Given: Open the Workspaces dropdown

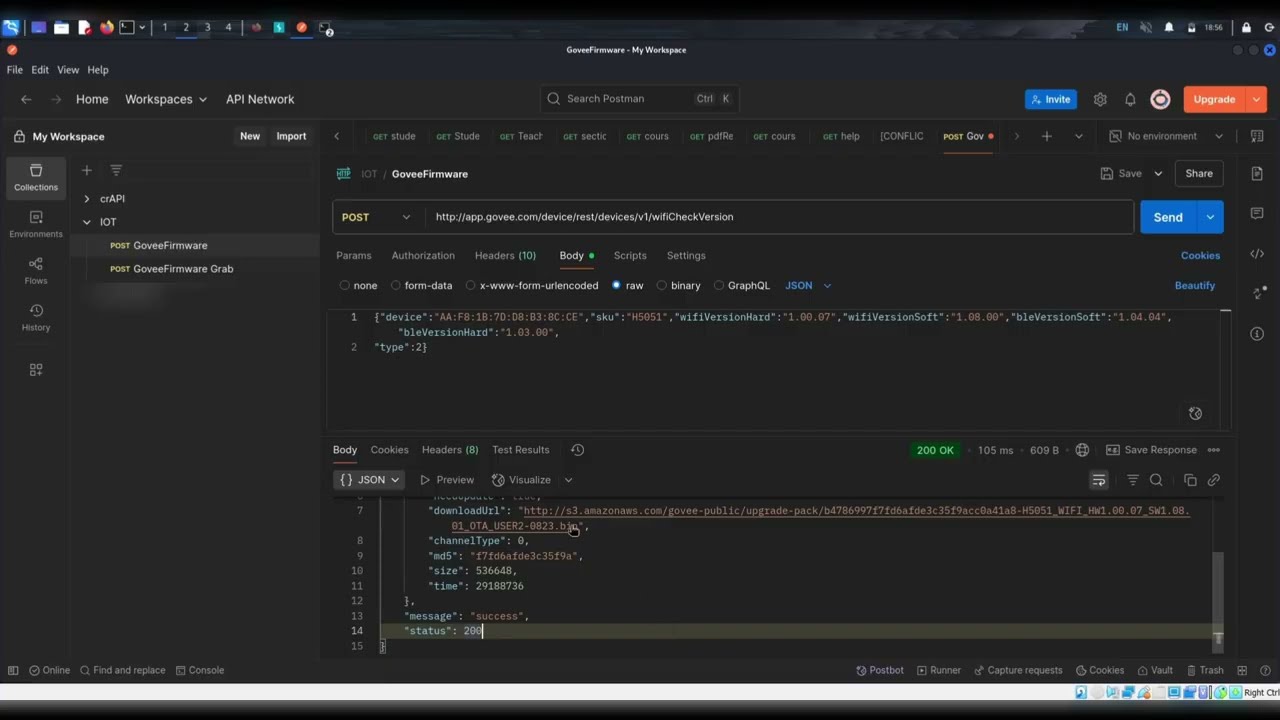Looking at the screenshot, I should pos(166,99).
